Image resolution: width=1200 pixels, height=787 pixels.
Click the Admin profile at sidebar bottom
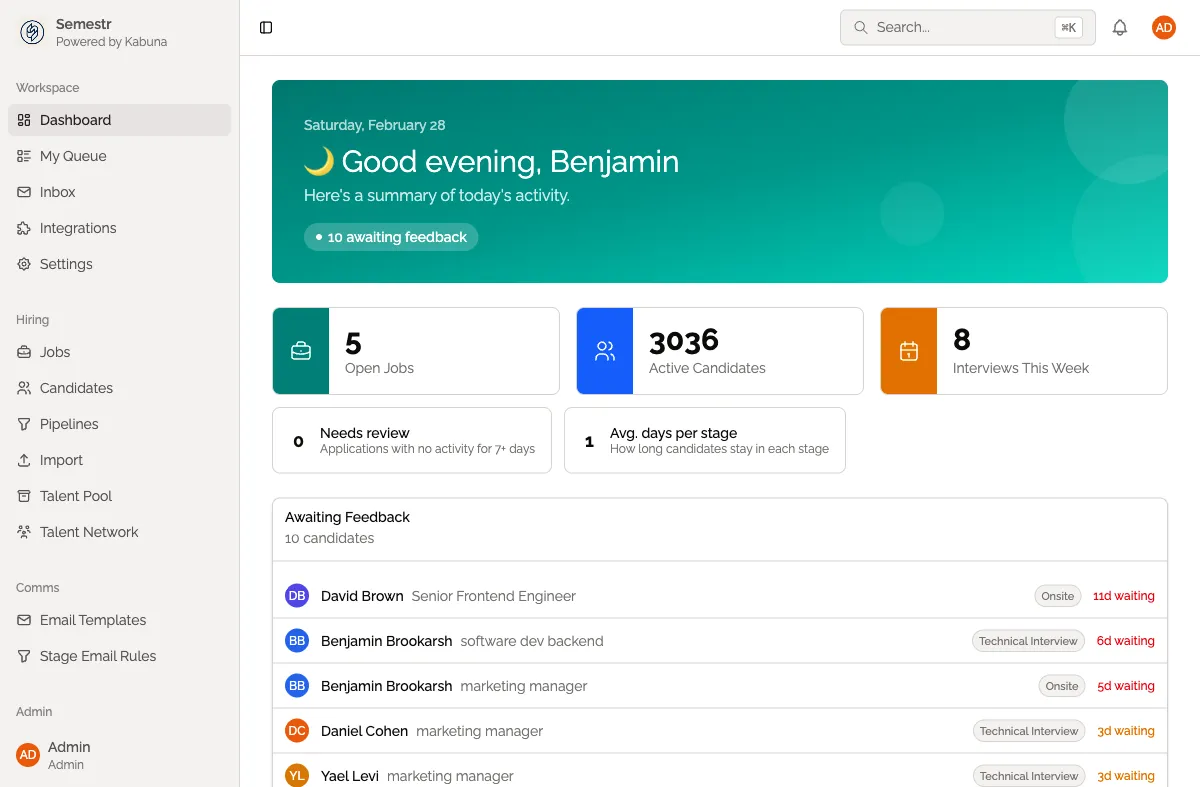point(69,755)
